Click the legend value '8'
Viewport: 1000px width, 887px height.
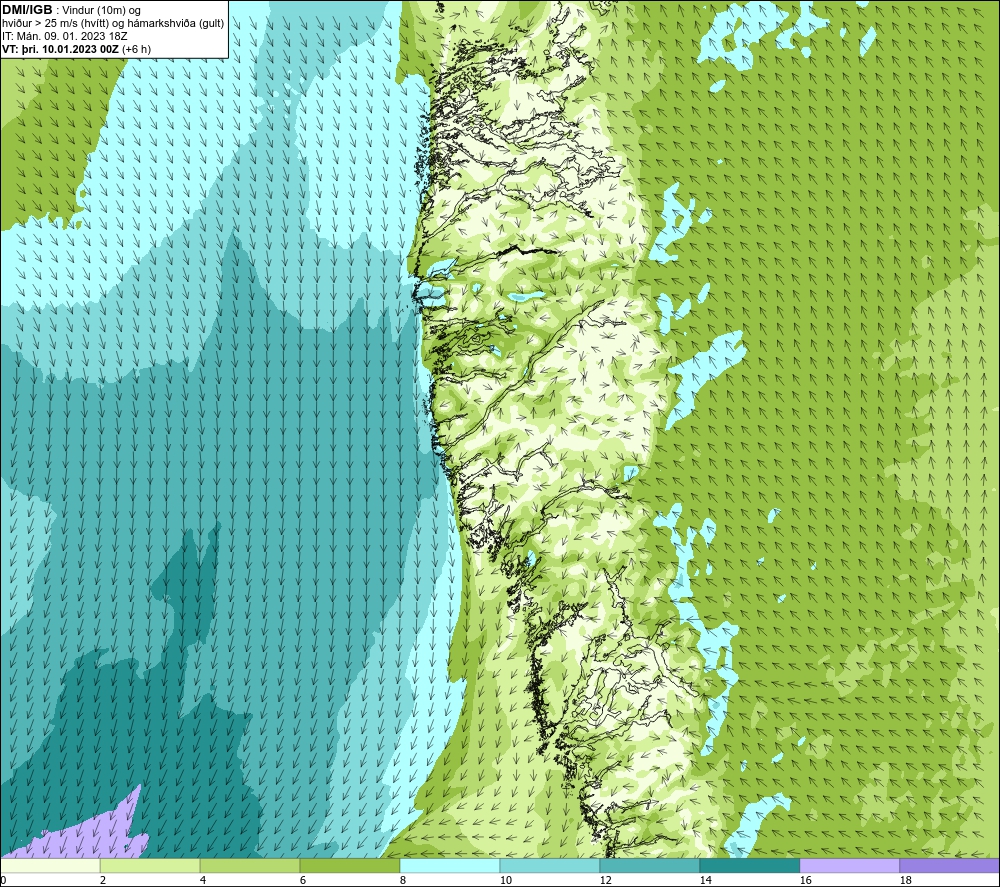pos(402,880)
